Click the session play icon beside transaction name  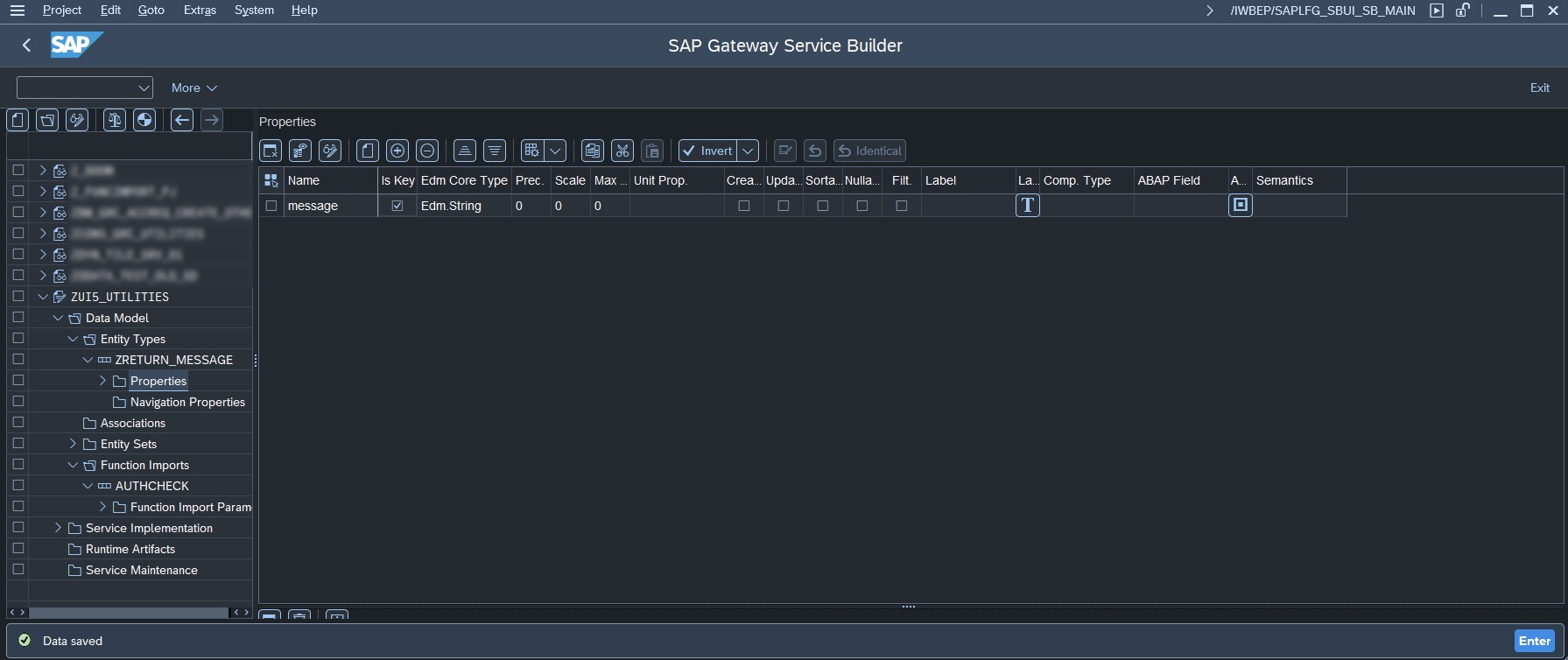[1437, 11]
